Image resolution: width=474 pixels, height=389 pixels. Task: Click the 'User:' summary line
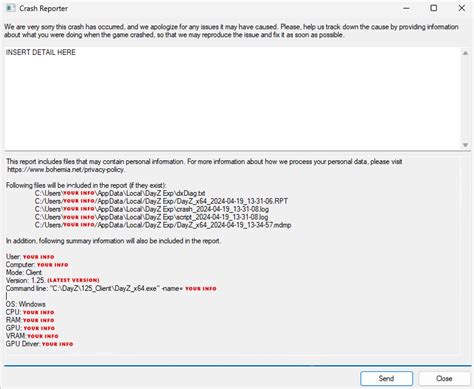point(30,257)
